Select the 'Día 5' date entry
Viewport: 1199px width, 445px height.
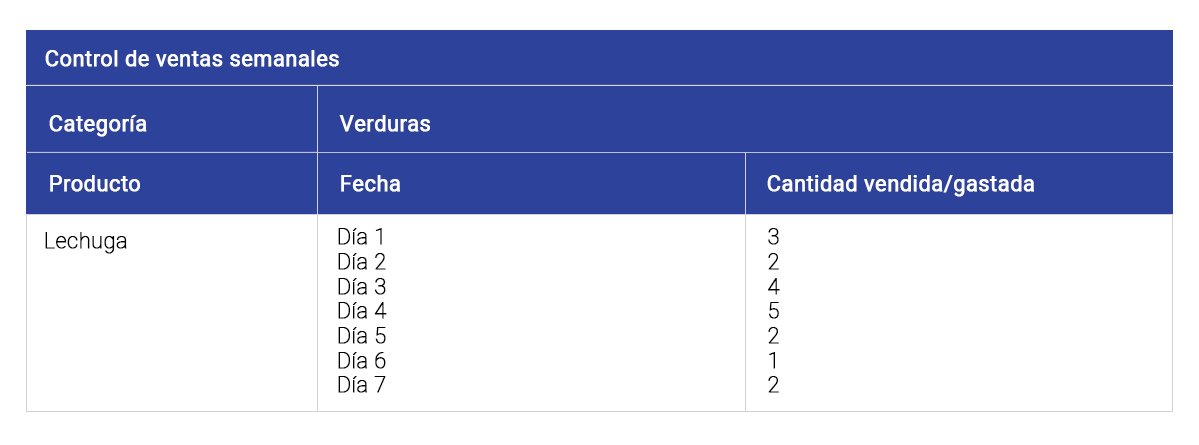(x=362, y=336)
